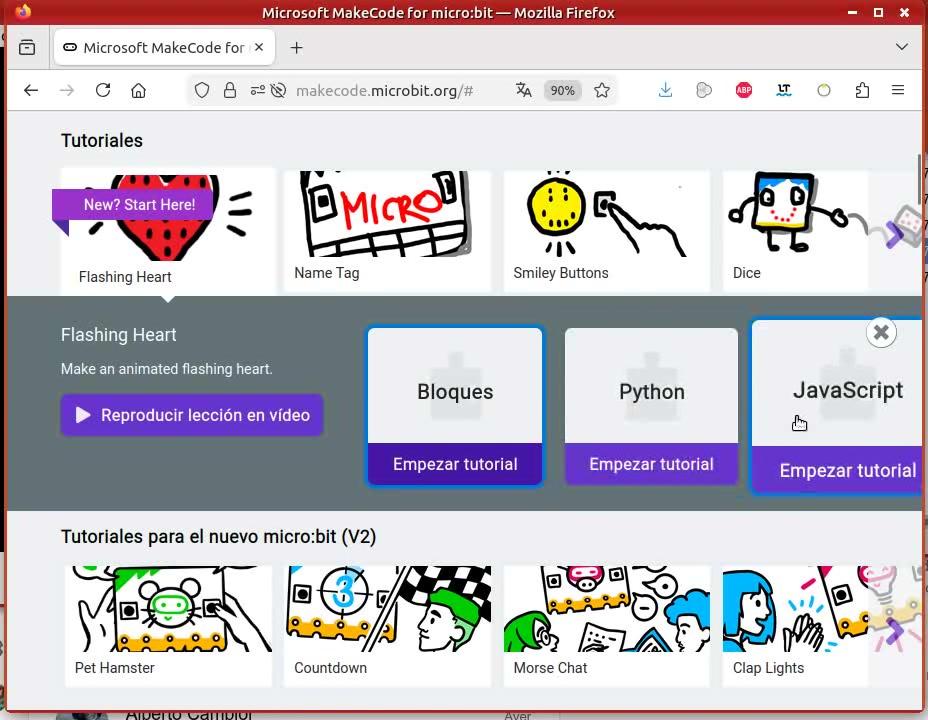Translate this page icon
Viewport: 928px width, 720px height.
[x=523, y=90]
